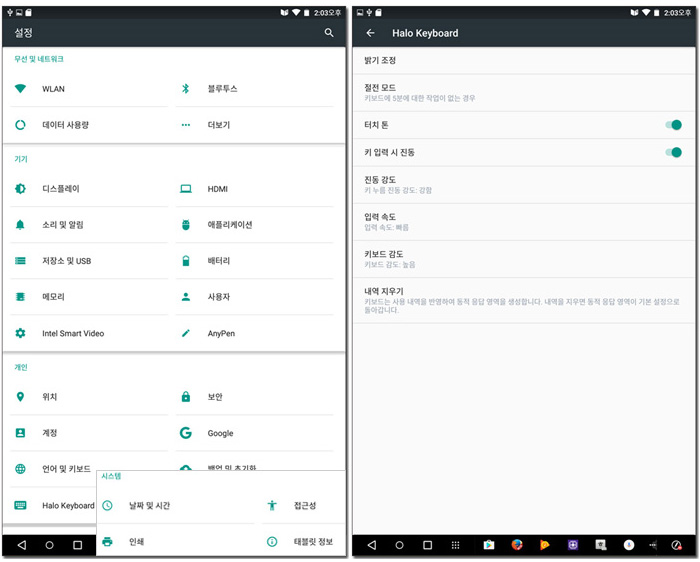Open 보안 security settings

tap(254, 397)
